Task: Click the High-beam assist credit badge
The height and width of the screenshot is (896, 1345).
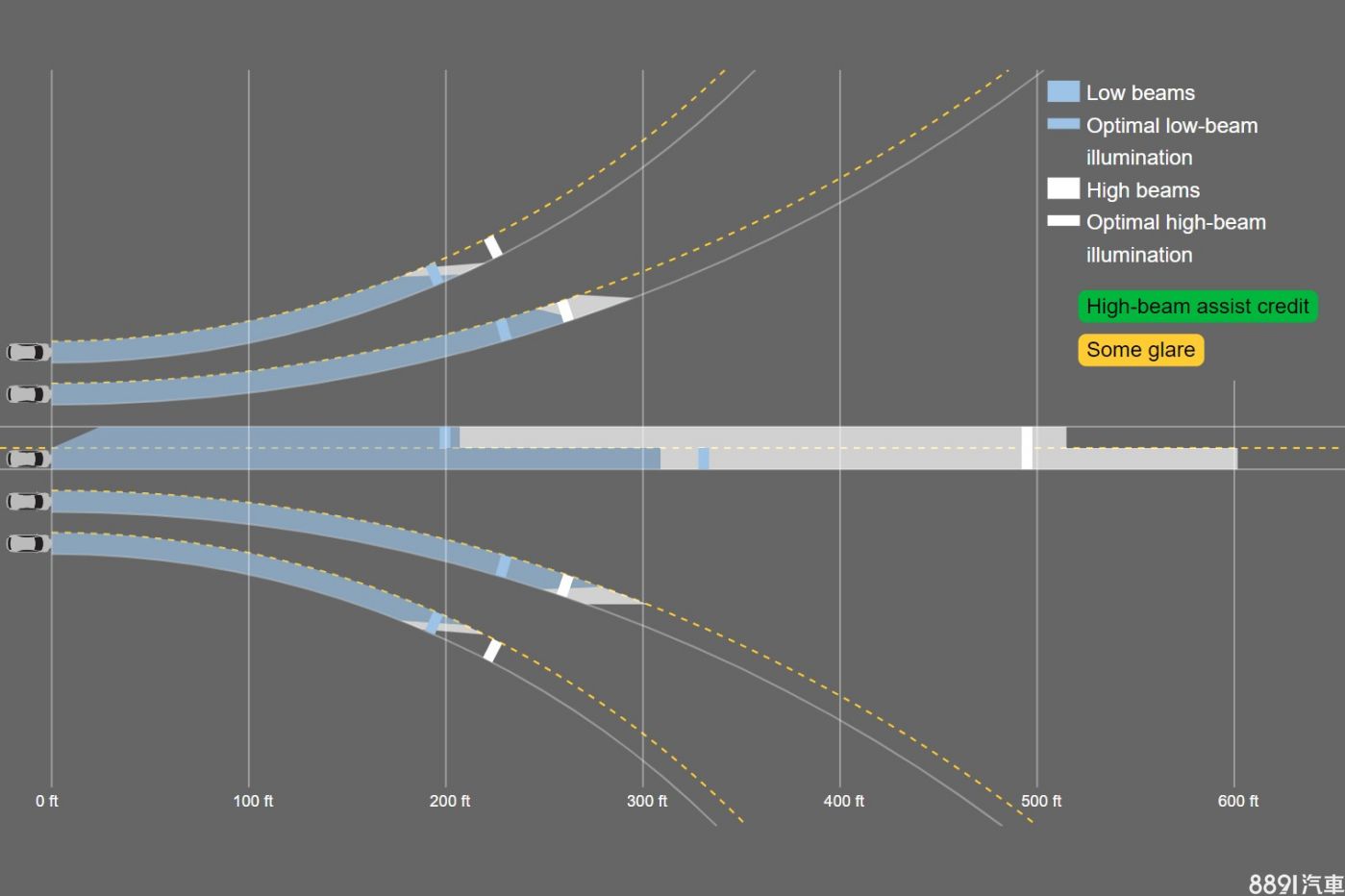Action: (x=1197, y=307)
